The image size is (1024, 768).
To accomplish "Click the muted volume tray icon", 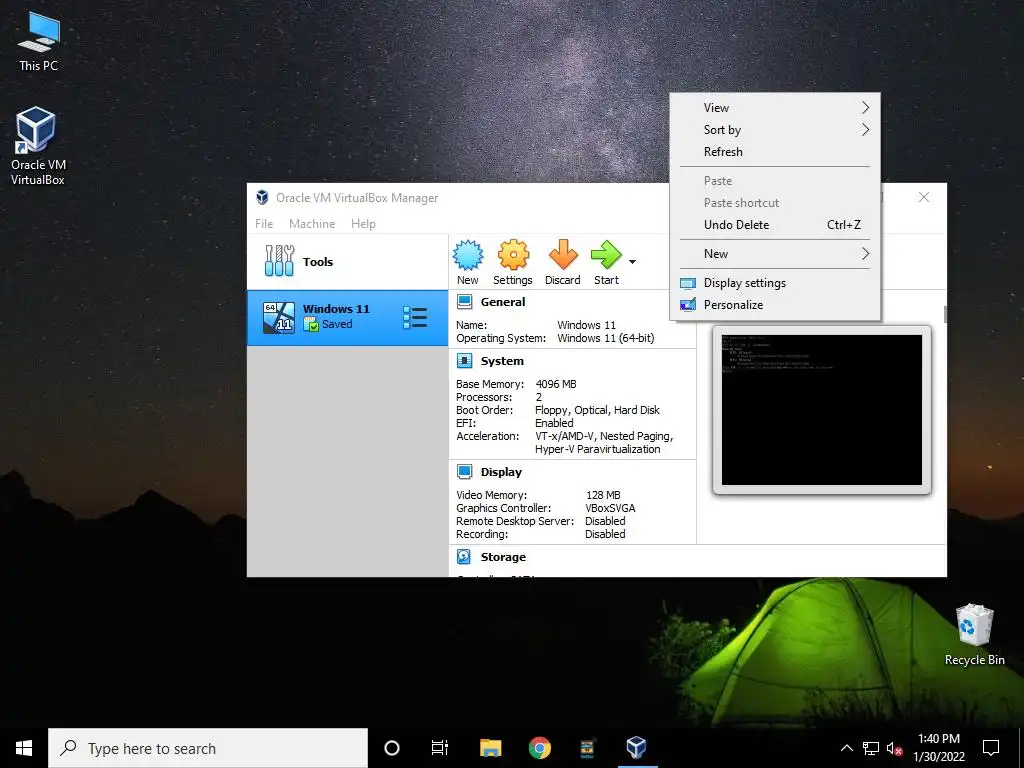I will tap(895, 748).
